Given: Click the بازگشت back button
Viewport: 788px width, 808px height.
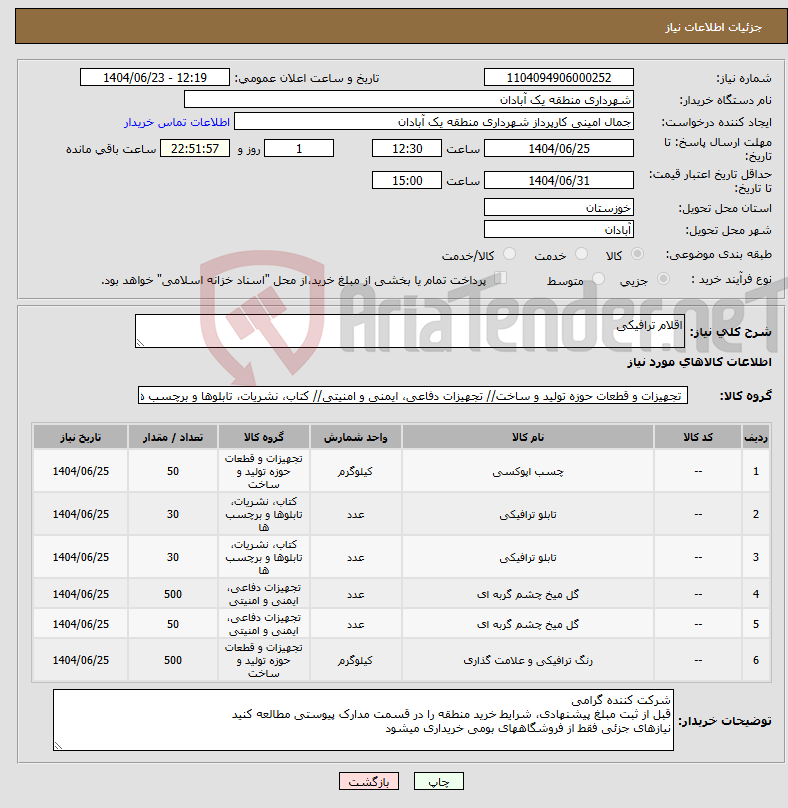Looking at the screenshot, I should 368,781.
